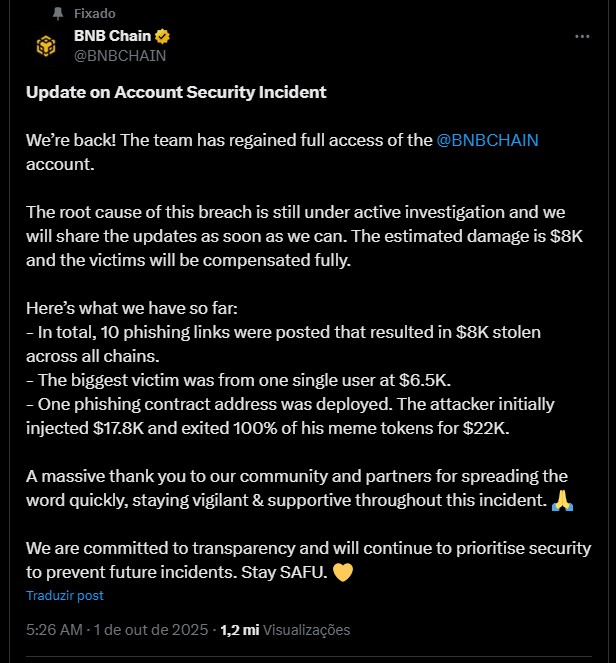616x663 pixels.
Task: Open the BNB Chain profile avatar
Action: point(47,46)
